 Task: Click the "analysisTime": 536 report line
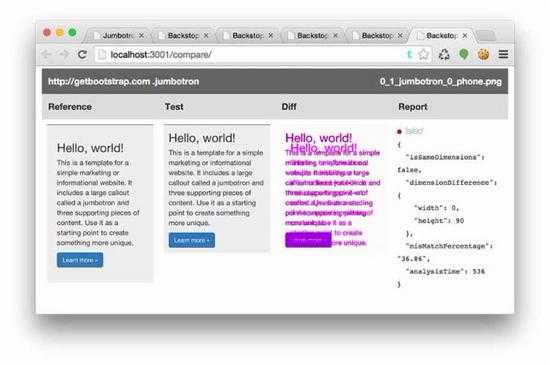[x=445, y=271]
